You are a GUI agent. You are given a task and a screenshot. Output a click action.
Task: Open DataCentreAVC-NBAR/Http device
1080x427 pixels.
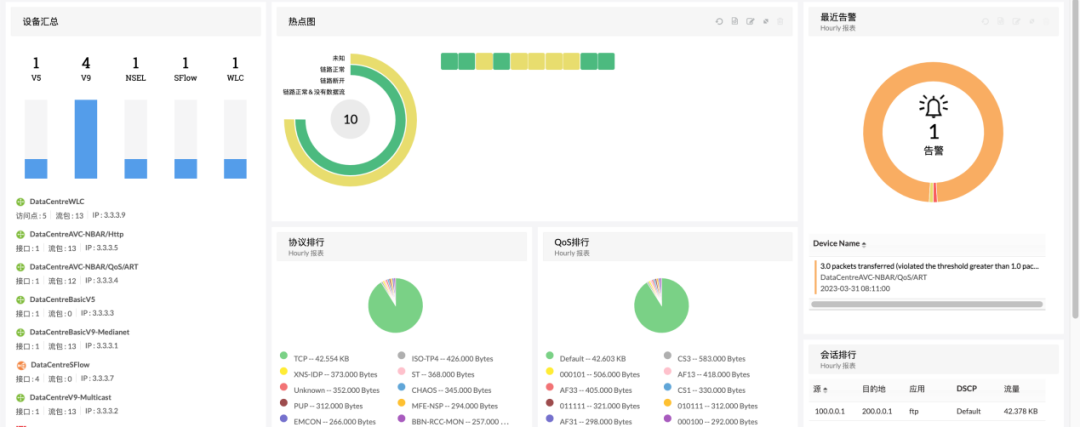tap(76, 234)
